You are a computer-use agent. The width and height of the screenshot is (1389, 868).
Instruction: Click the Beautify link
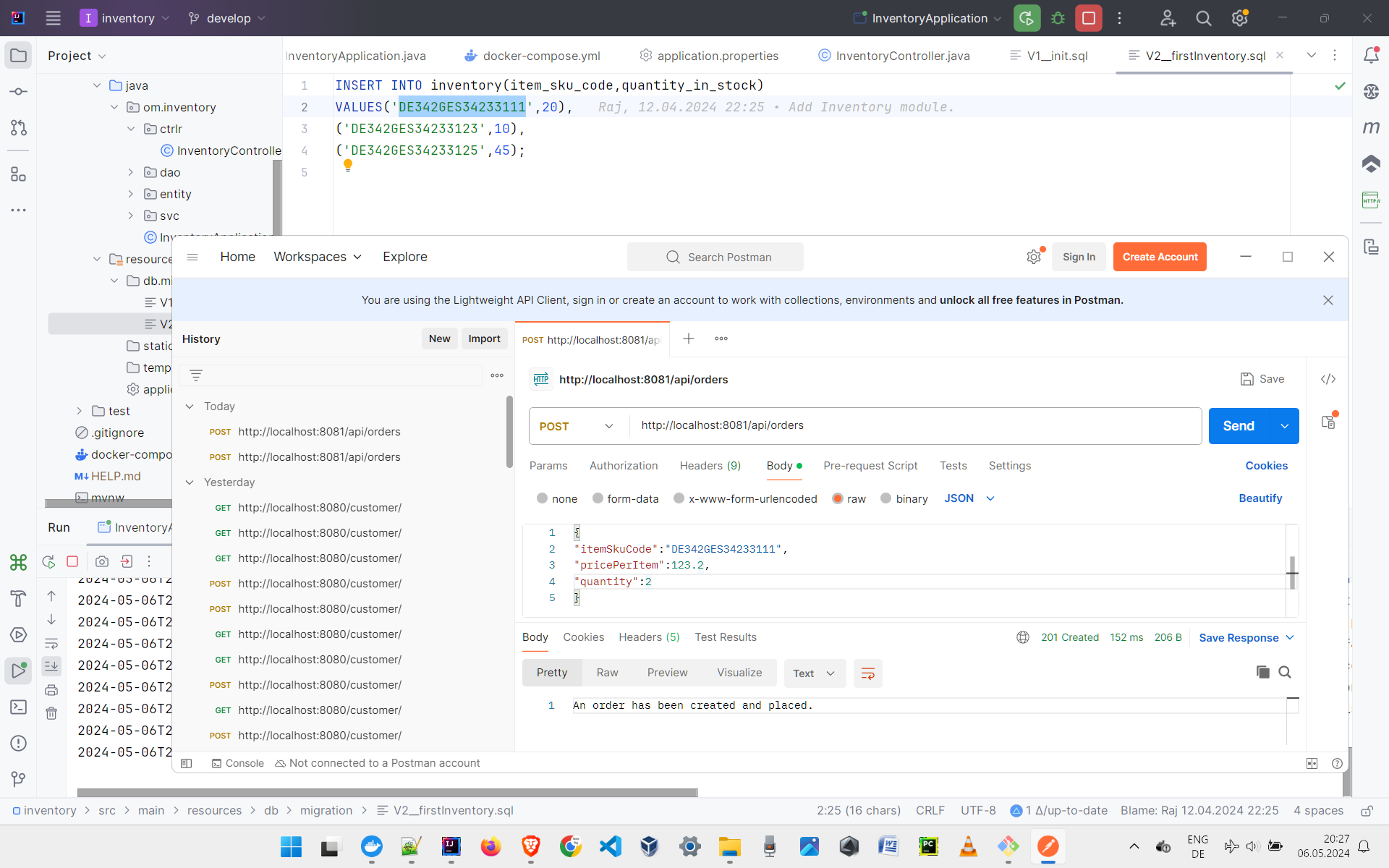click(1260, 498)
